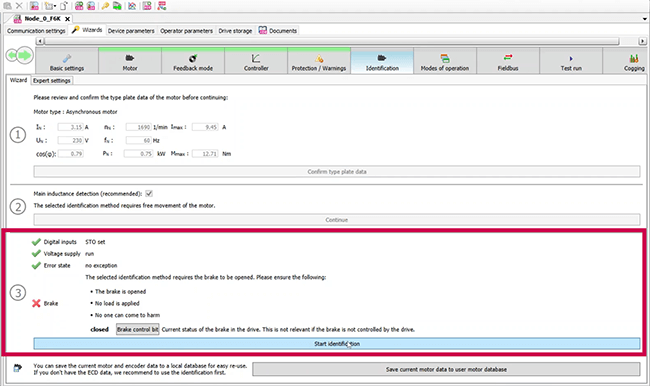Select the Fieldbus wizard step
The height and width of the screenshot is (386, 650).
[508, 61]
